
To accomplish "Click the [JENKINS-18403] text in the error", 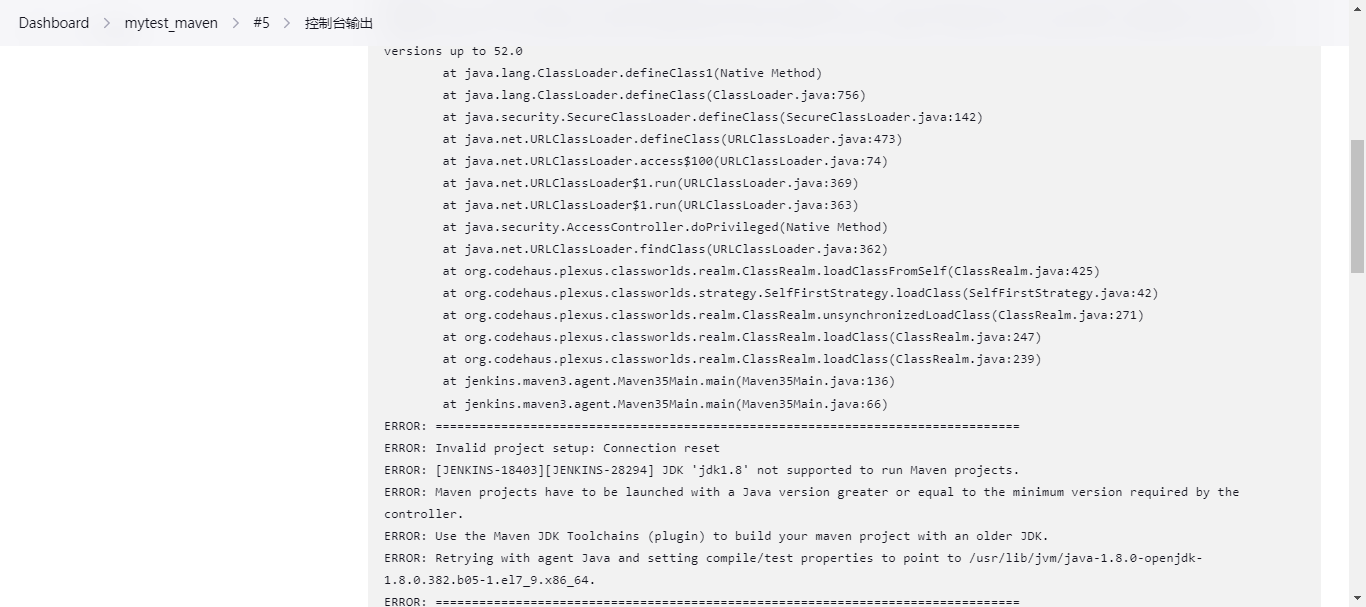I will coord(488,470).
